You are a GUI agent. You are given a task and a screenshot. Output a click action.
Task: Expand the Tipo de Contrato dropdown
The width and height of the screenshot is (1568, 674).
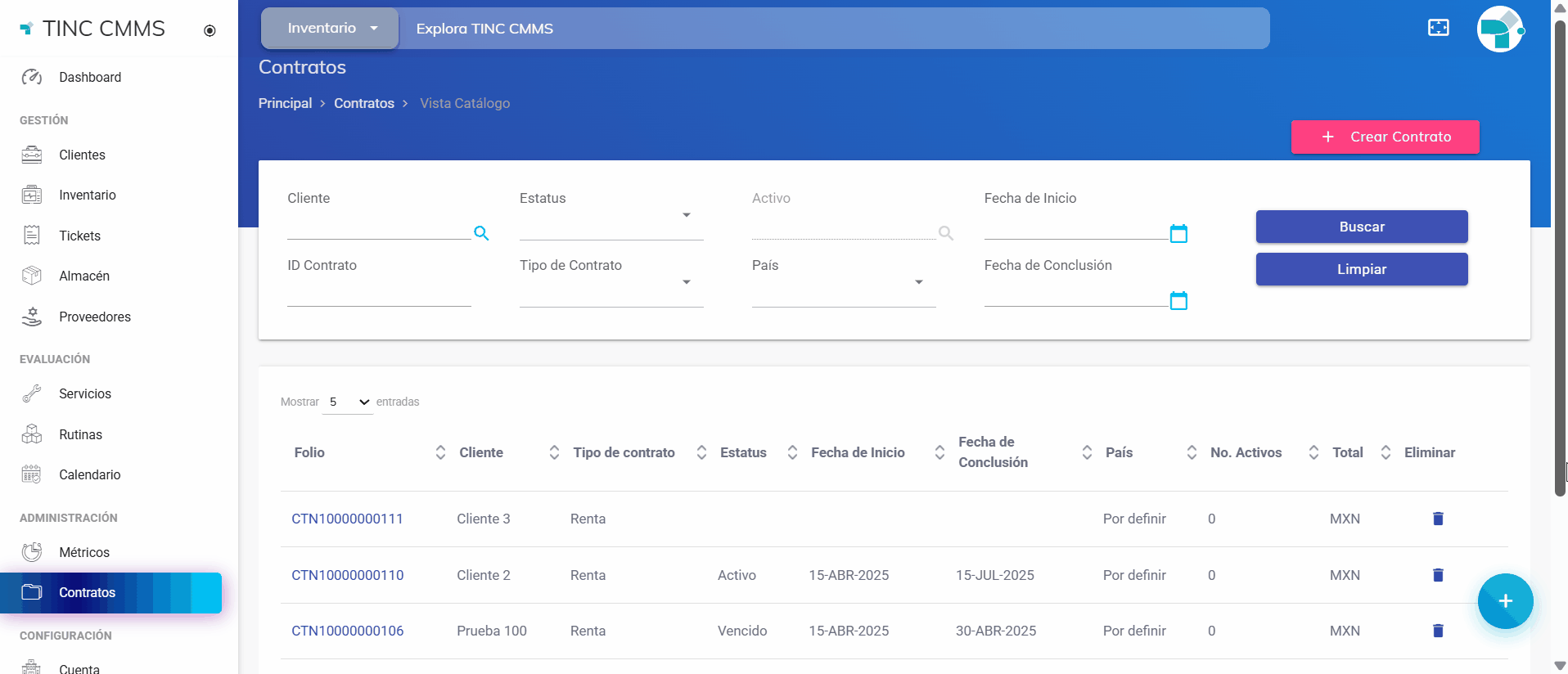click(687, 282)
